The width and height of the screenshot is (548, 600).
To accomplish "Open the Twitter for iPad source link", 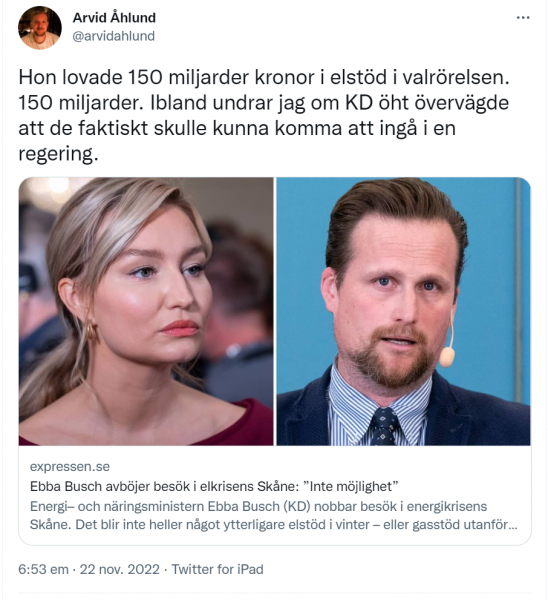I will [217, 569].
